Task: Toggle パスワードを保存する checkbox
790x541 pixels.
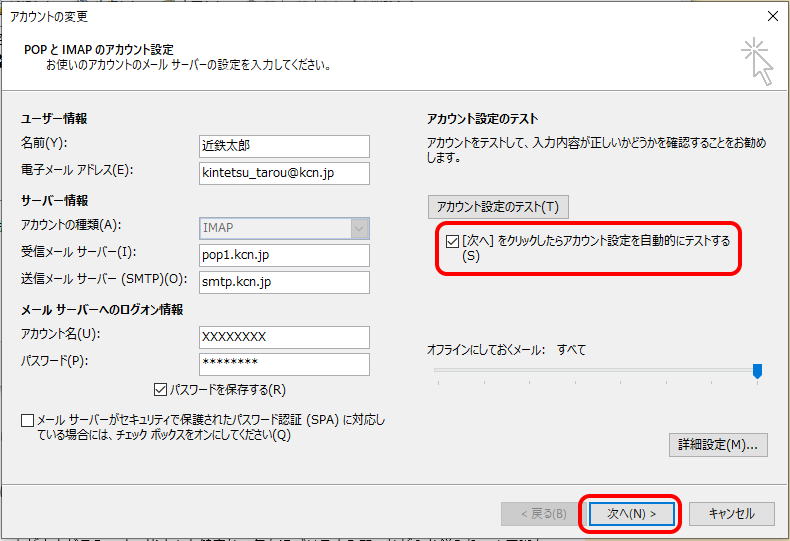Action: (x=160, y=389)
